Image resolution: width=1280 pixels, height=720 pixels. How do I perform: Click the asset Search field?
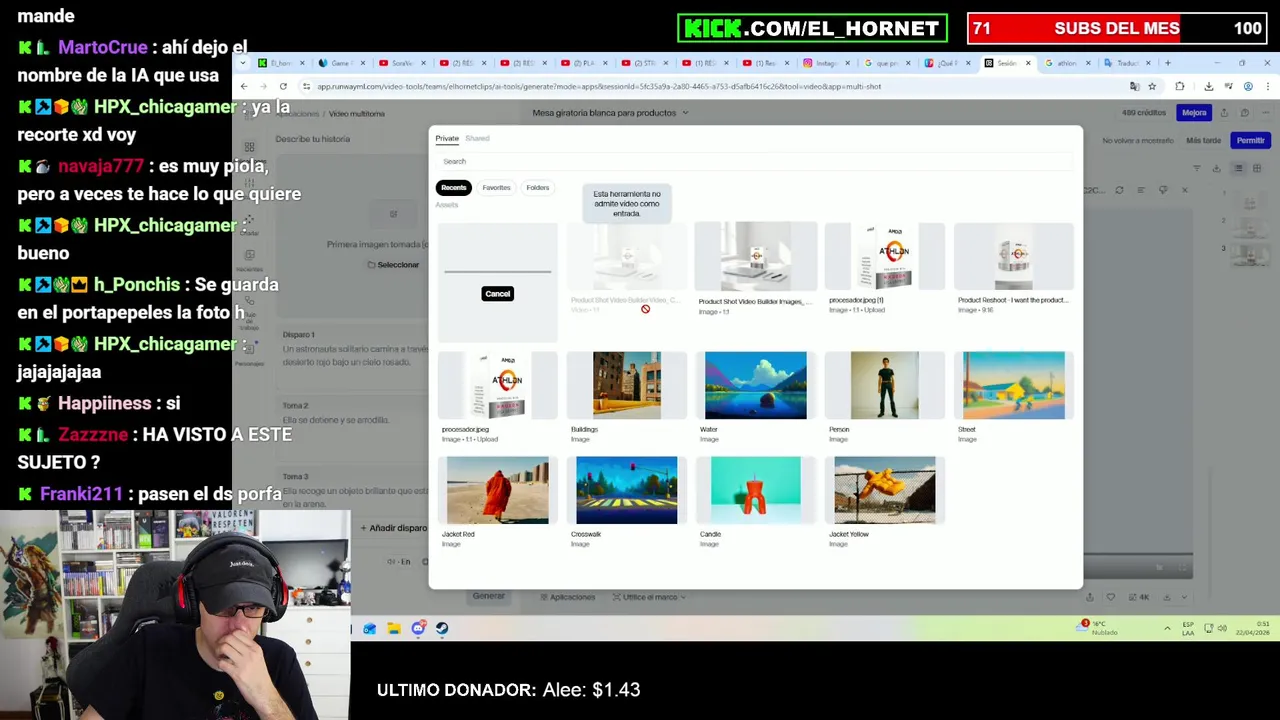pos(755,161)
